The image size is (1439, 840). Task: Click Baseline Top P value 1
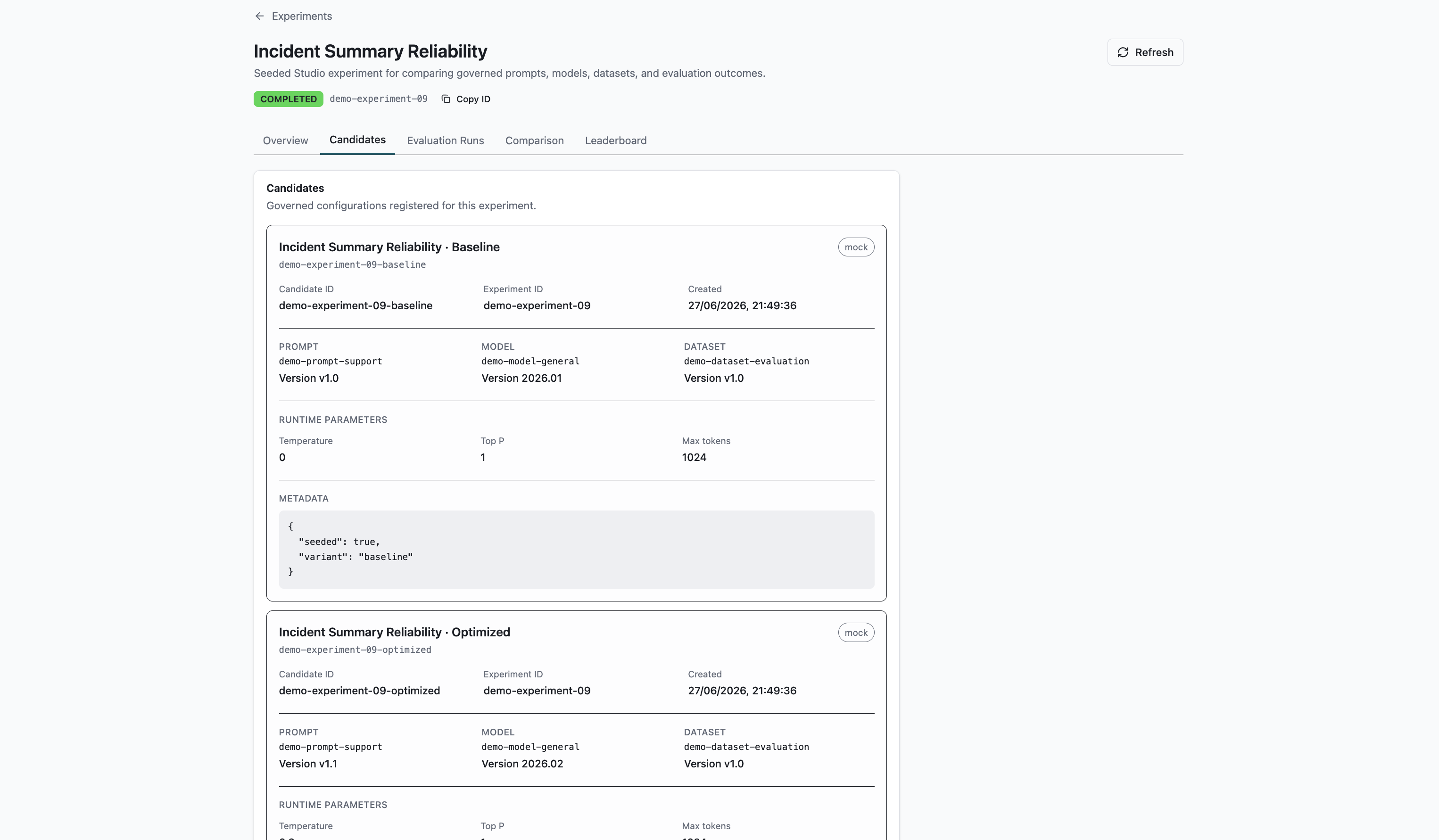[483, 457]
